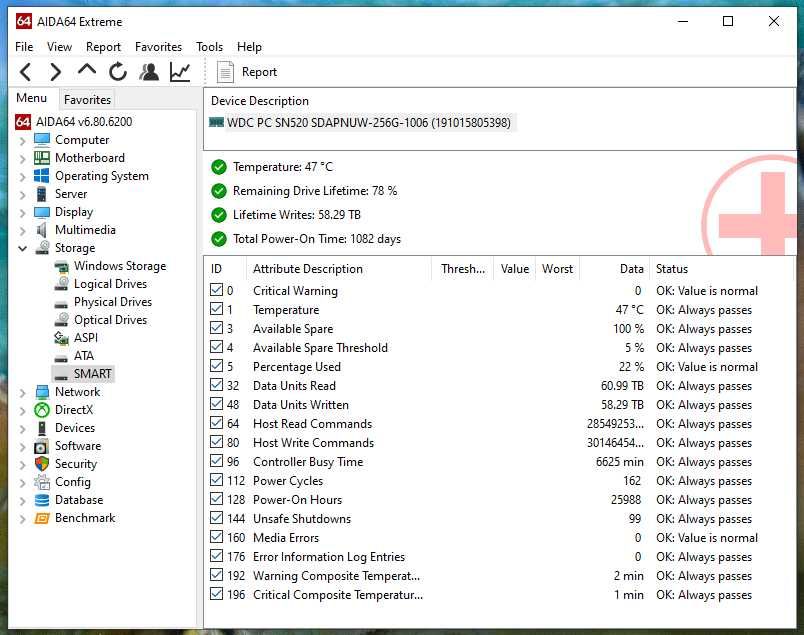Select the DirectX Xbox icon
804x635 pixels.
(x=42, y=410)
